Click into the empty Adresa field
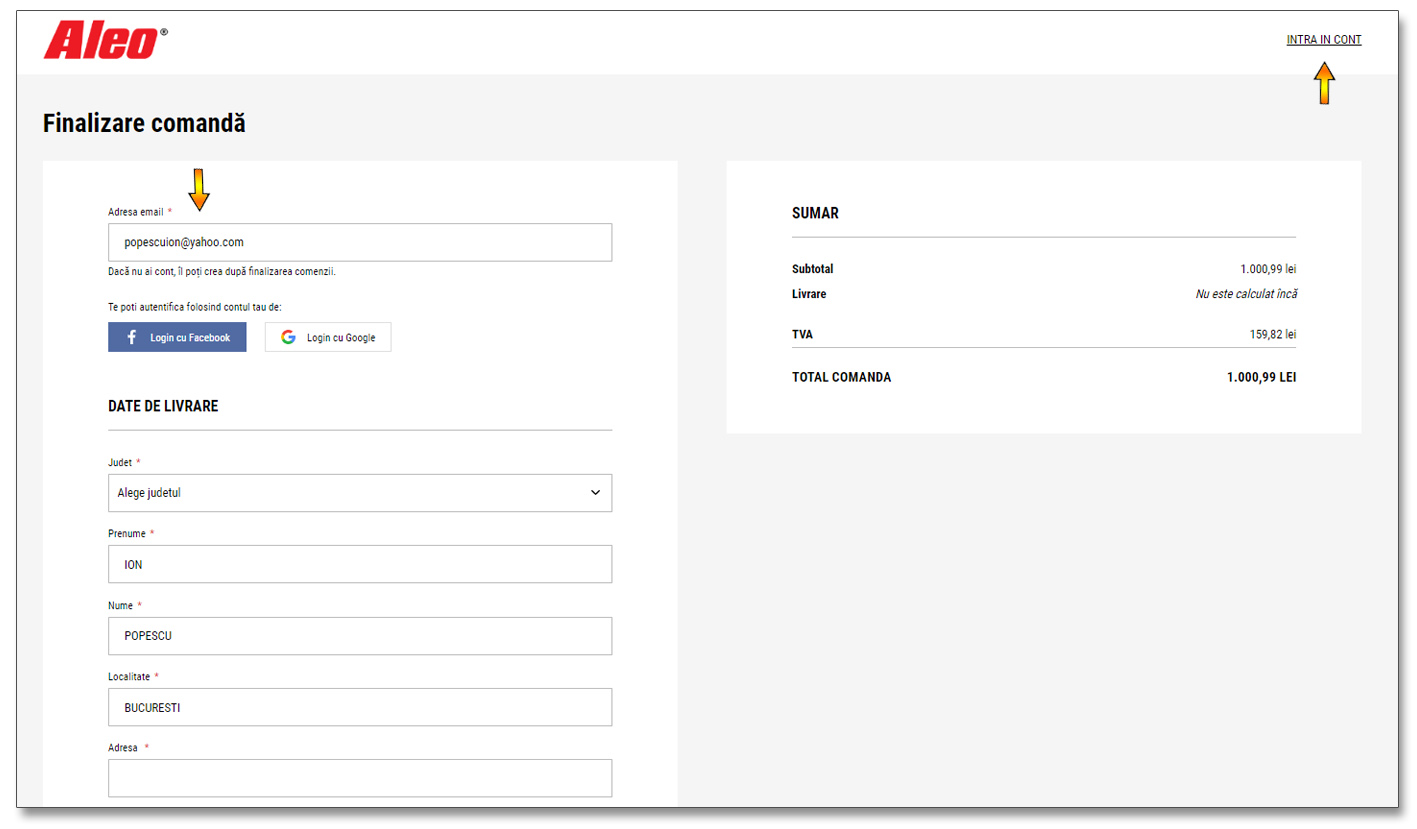 click(x=359, y=778)
